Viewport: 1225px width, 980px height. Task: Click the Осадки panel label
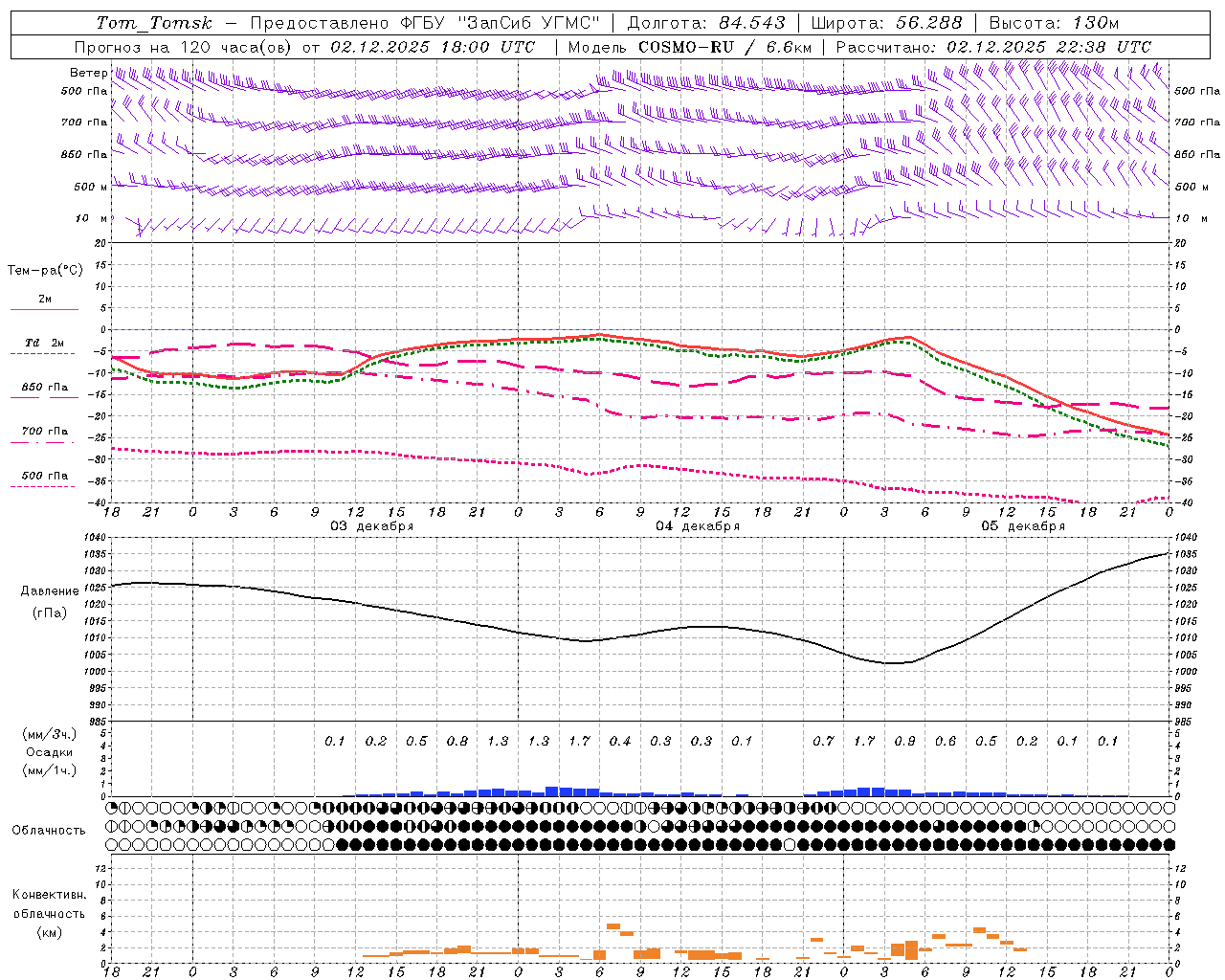[x=50, y=752]
